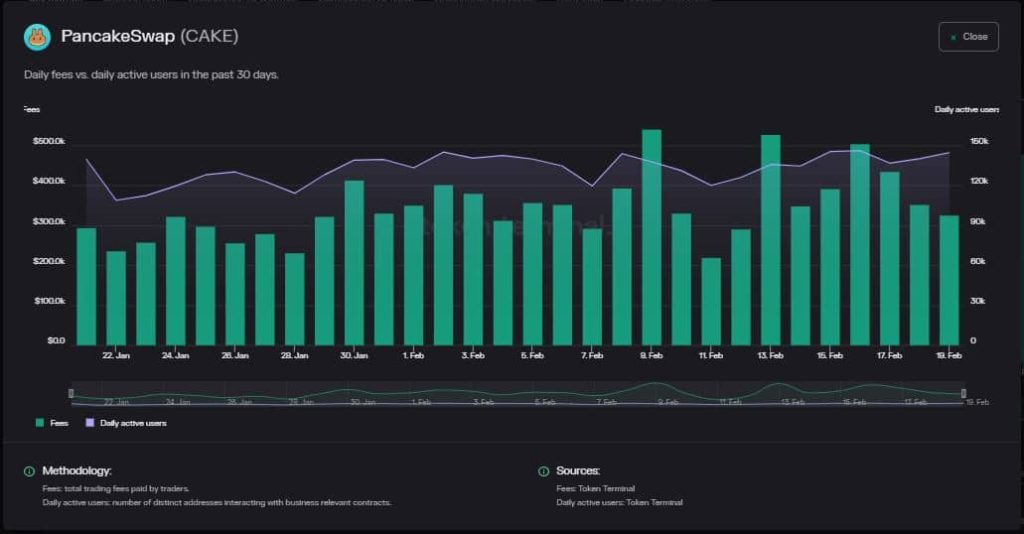
Task: Click the Sources info icon
Action: click(543, 471)
